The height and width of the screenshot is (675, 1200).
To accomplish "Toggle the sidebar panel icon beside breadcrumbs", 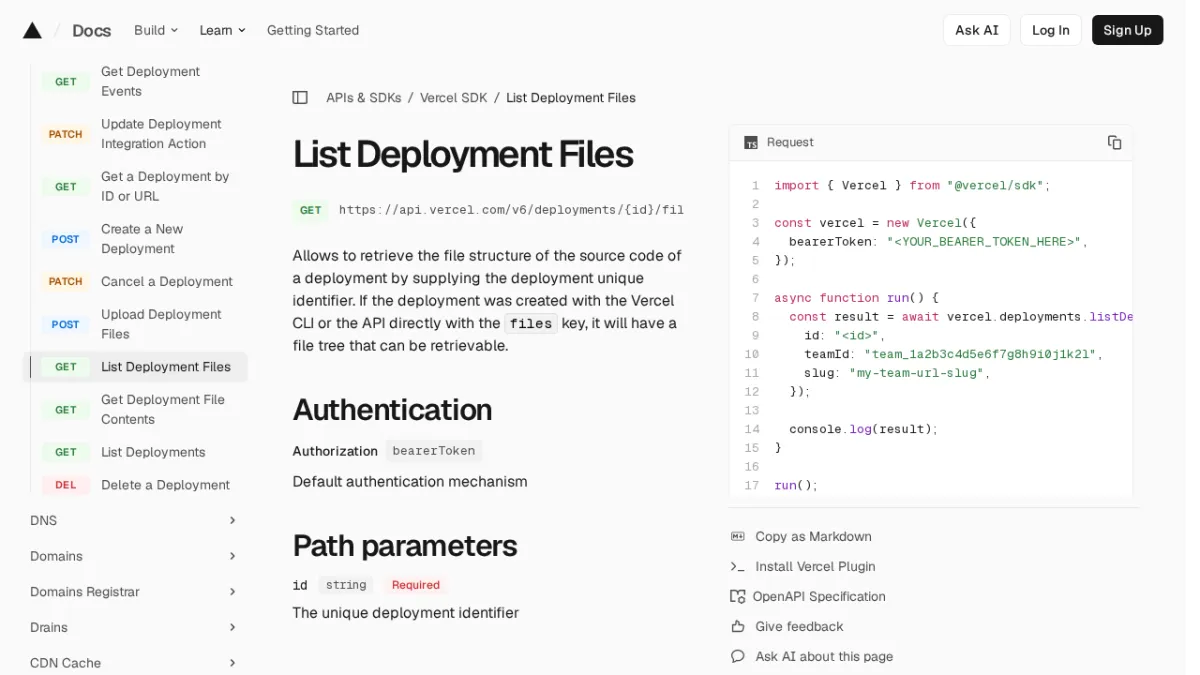I will click(x=300, y=98).
